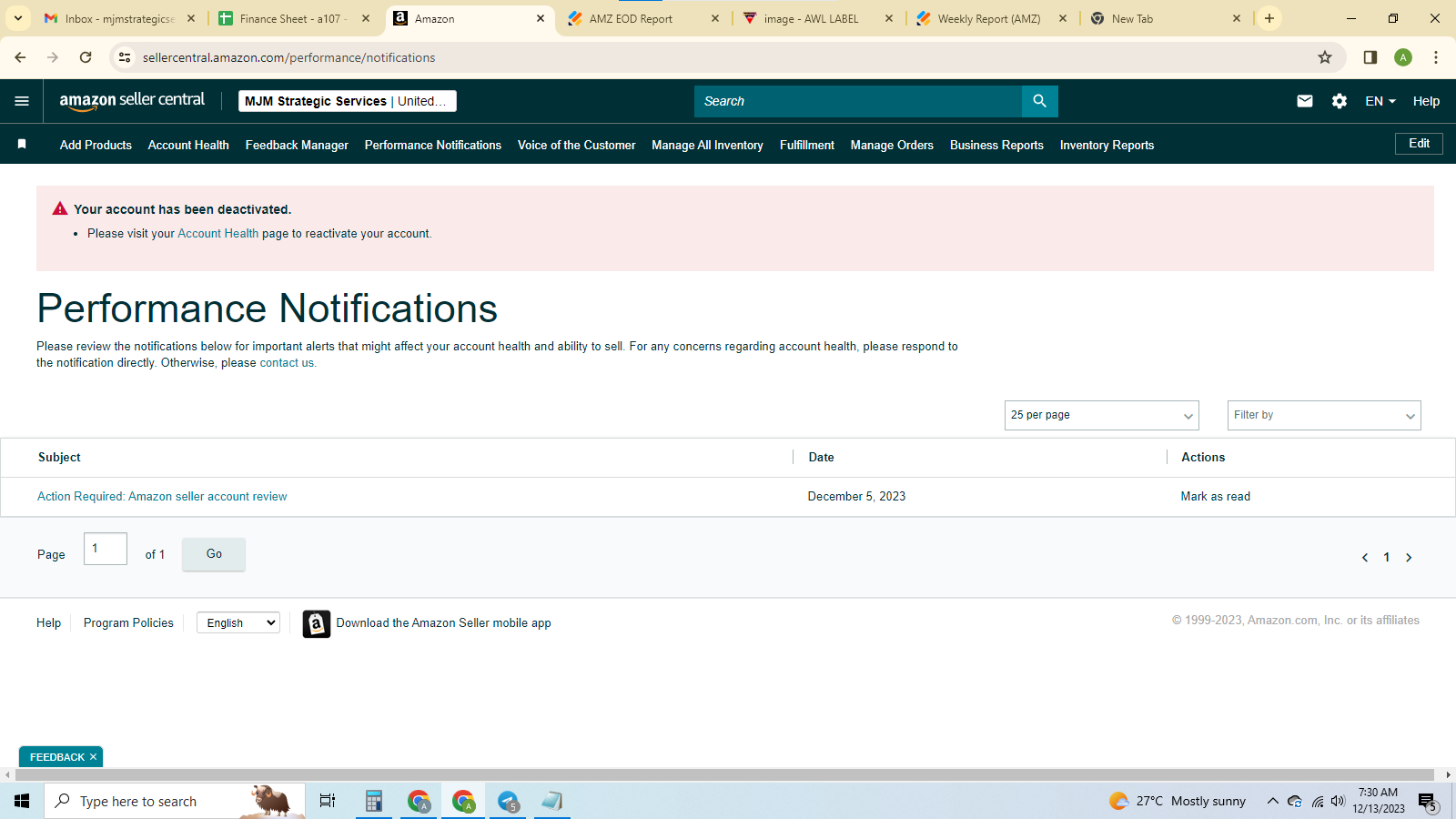Screen dimensions: 1456x819
Task: Follow the Account Health link in alert
Action: [218, 234]
